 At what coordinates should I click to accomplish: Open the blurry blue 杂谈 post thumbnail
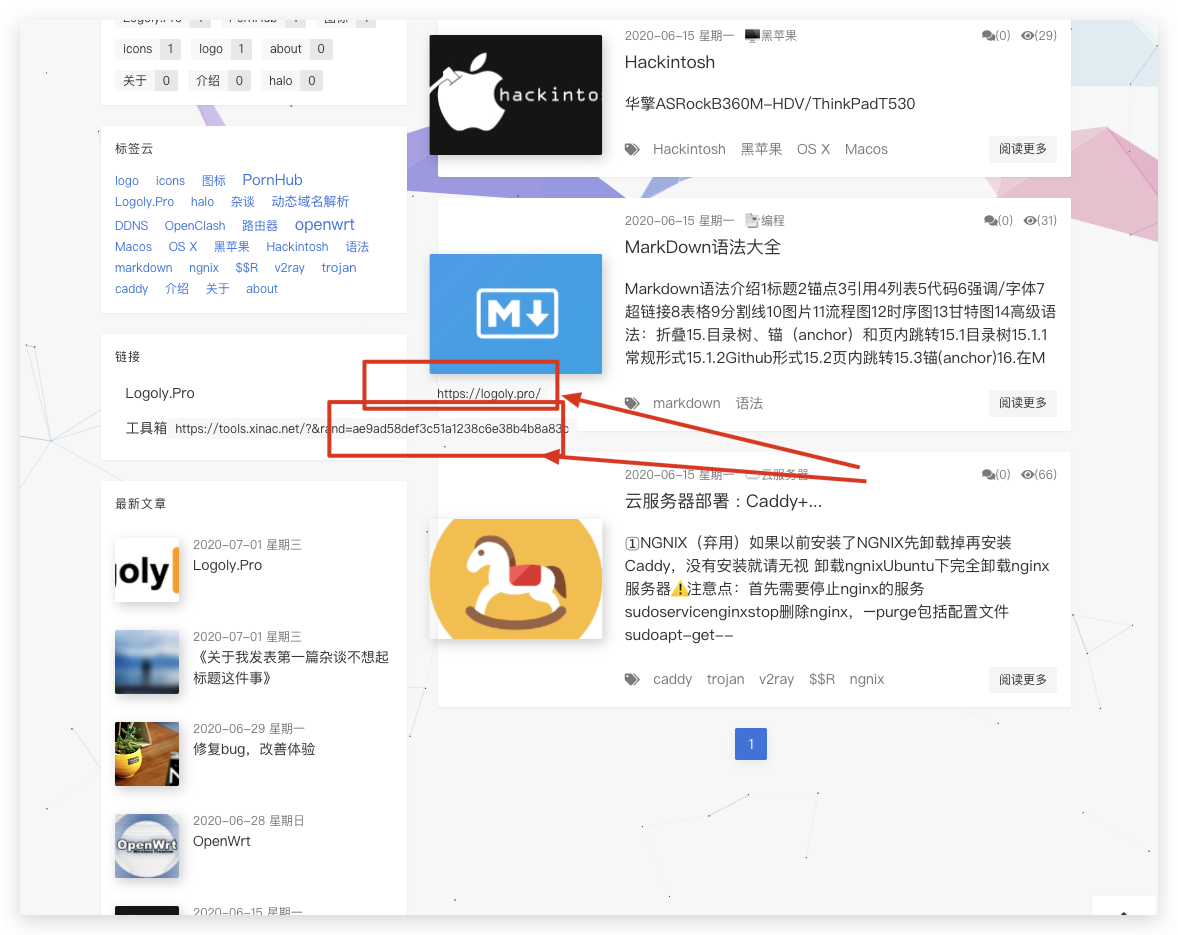(147, 662)
